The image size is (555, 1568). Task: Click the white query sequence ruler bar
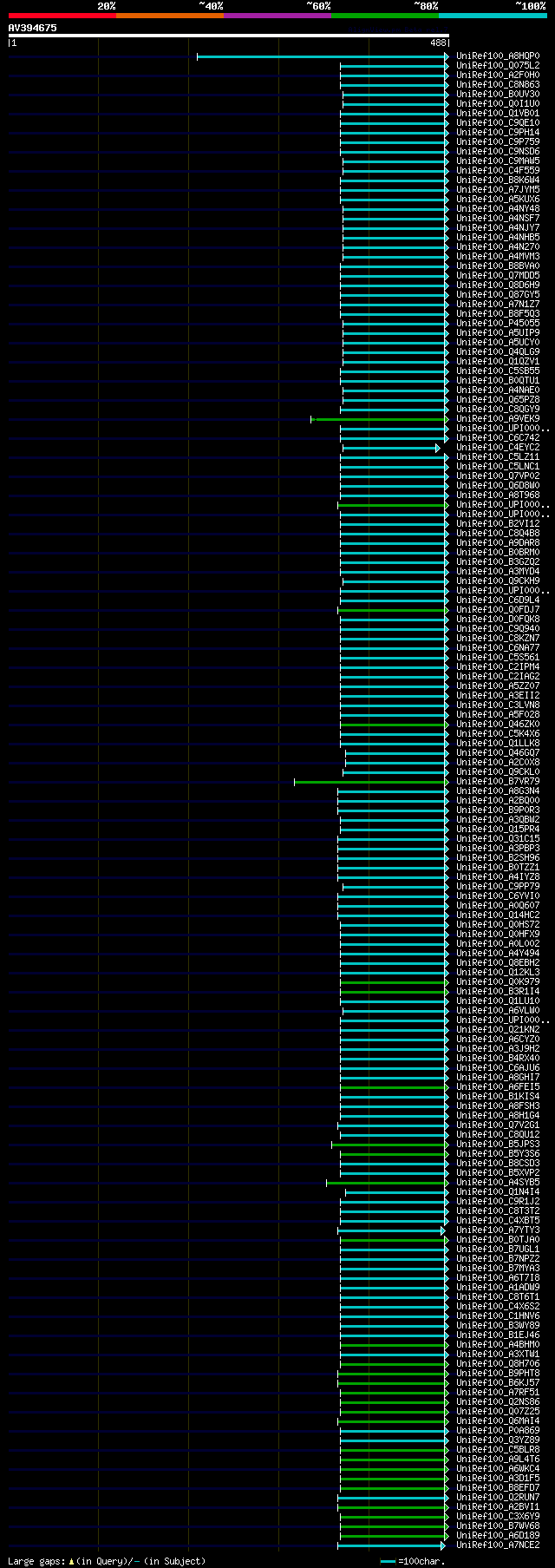229,36
